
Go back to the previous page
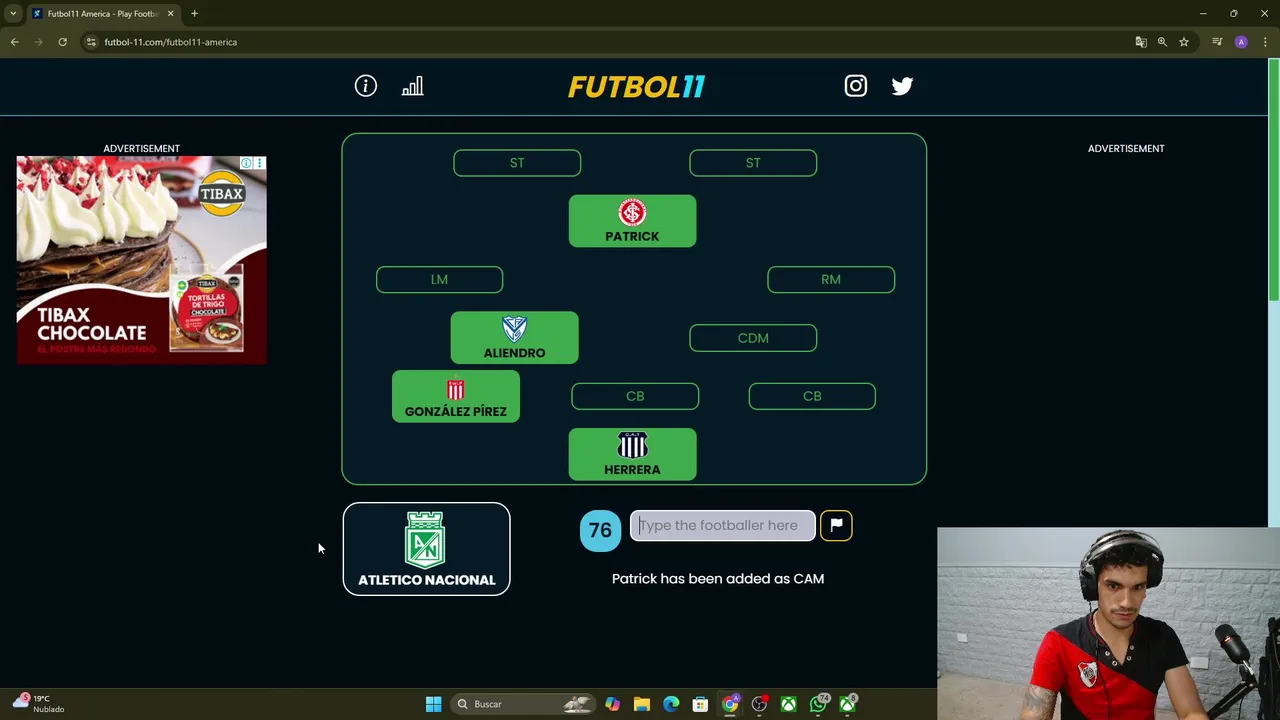click(x=14, y=42)
